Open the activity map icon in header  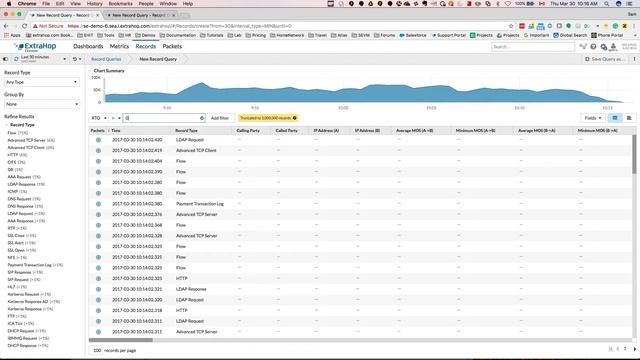(x=583, y=47)
